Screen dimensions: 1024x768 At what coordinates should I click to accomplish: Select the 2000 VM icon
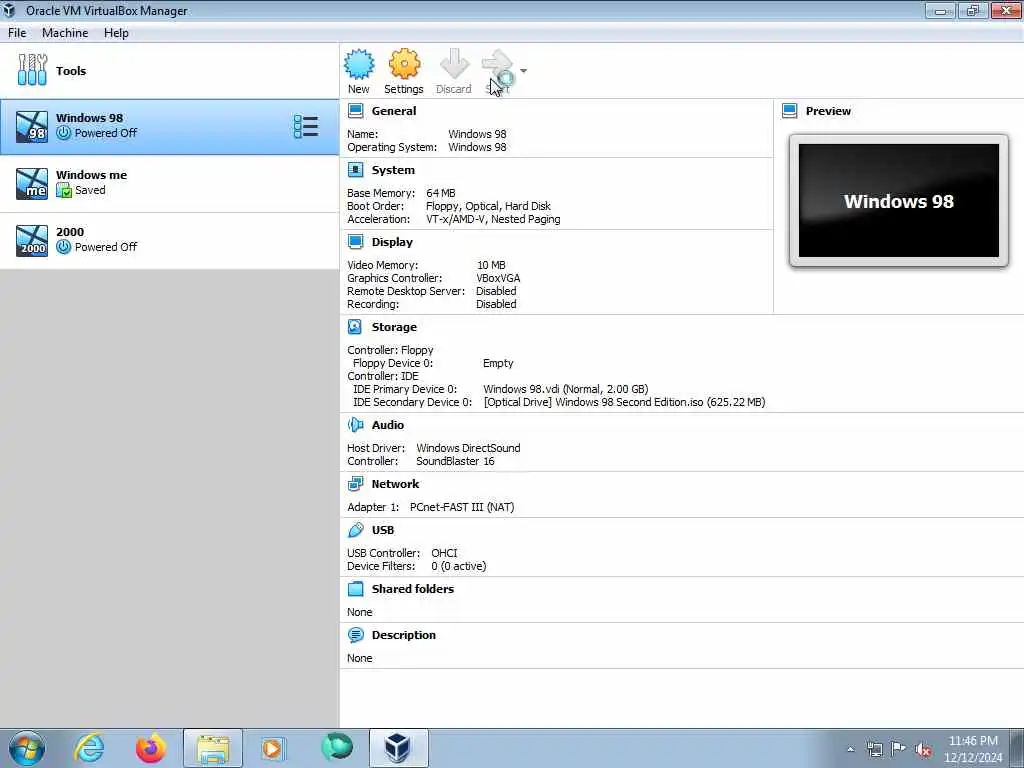pyautogui.click(x=32, y=240)
